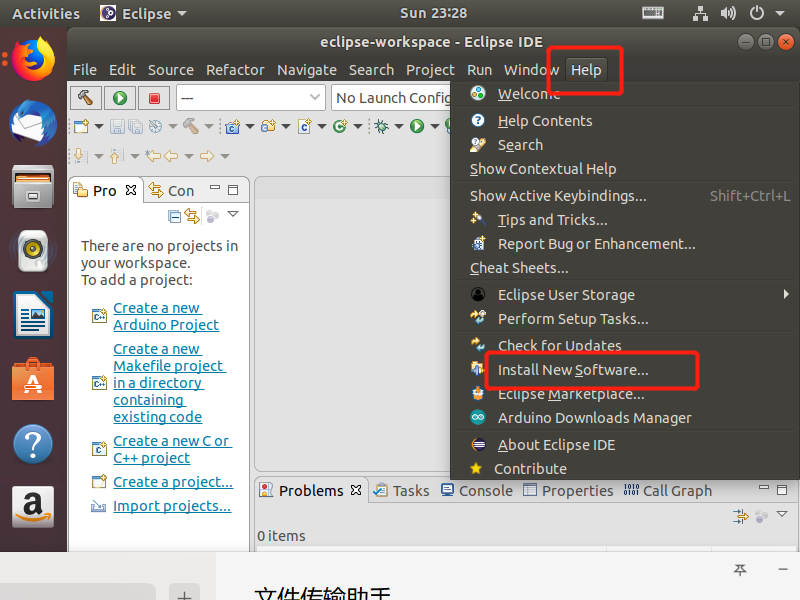
Task: Close the Problems tab
Action: pyautogui.click(x=356, y=490)
